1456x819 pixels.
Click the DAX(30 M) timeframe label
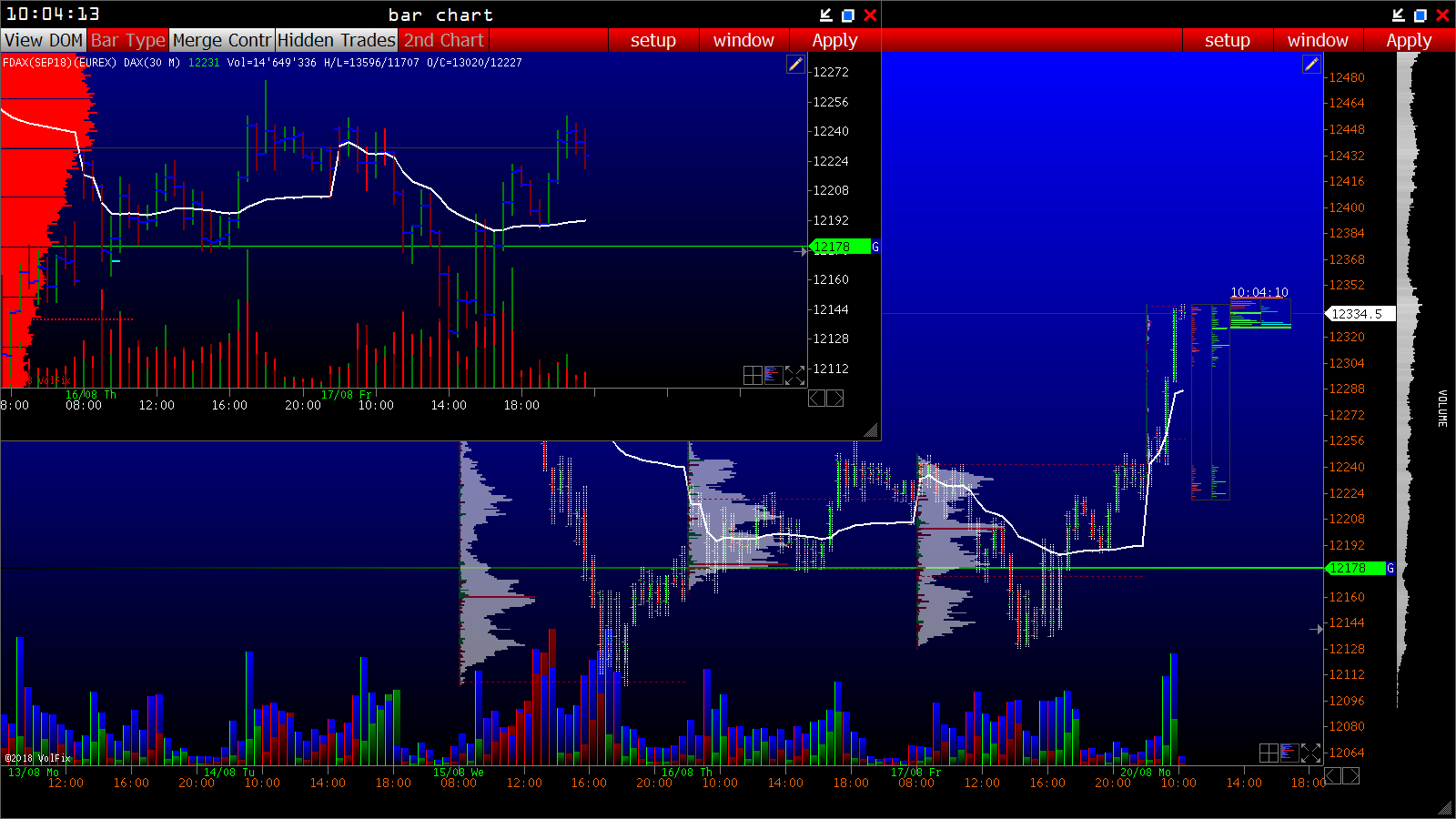click(152, 63)
